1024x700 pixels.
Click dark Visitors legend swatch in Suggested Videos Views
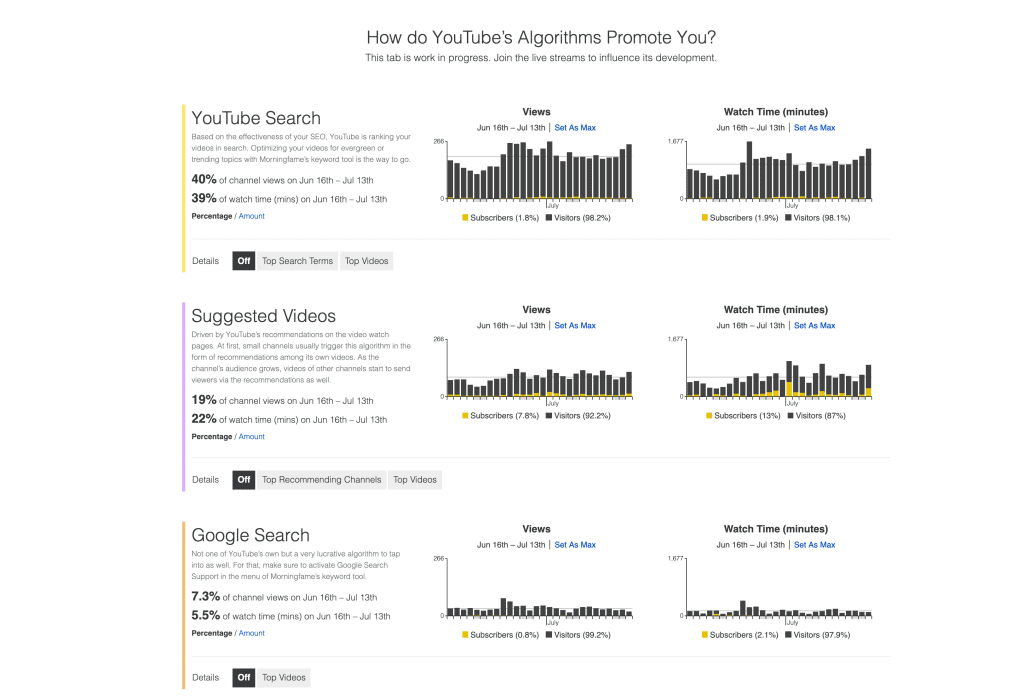(x=549, y=415)
